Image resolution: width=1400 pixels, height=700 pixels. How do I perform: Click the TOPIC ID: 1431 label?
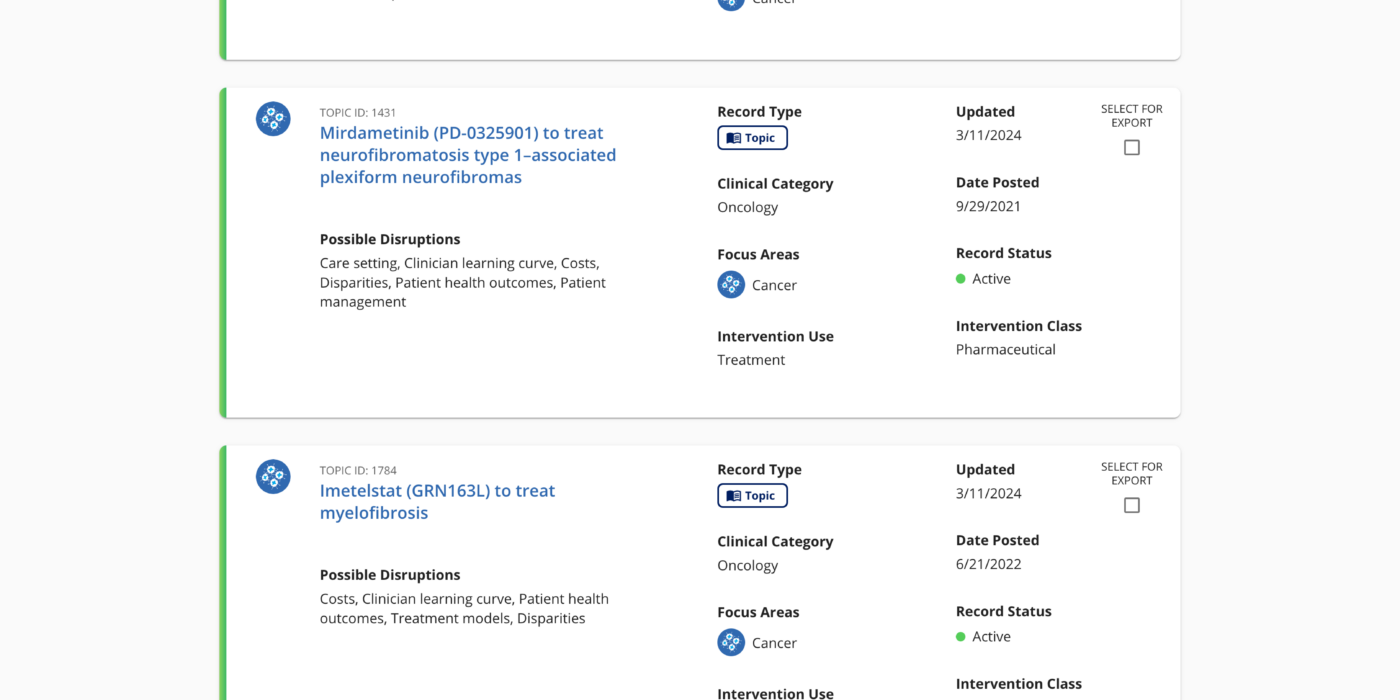click(x=357, y=112)
